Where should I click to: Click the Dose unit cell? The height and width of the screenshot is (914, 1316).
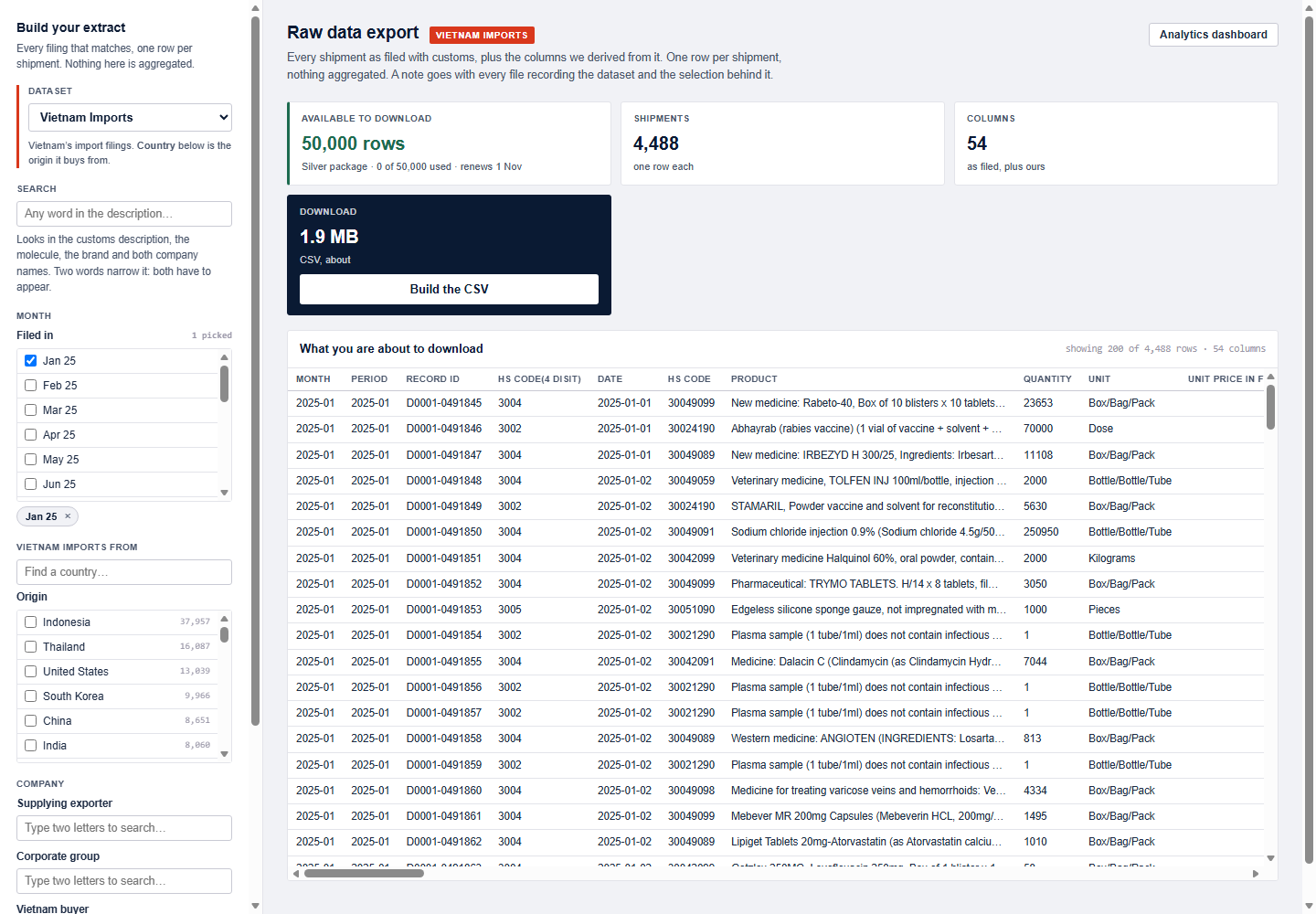[x=1100, y=429]
